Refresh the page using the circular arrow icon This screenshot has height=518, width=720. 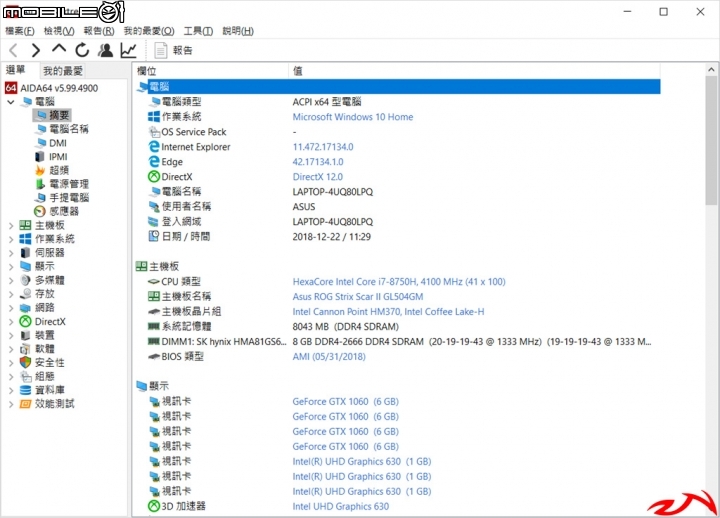click(82, 50)
